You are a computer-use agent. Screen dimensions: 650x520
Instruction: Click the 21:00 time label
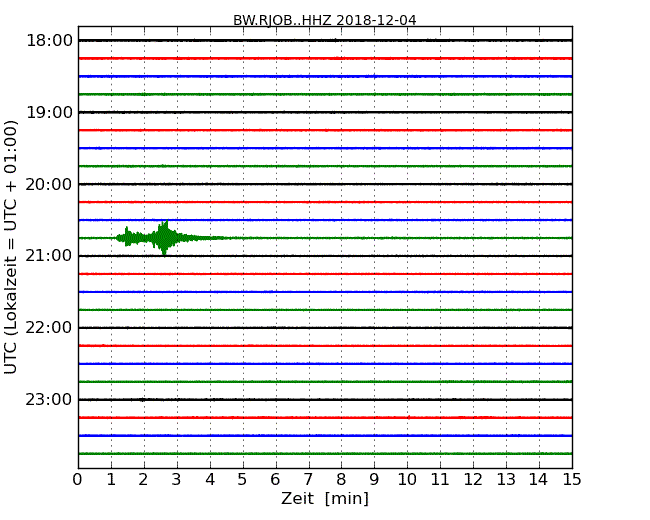point(49,255)
